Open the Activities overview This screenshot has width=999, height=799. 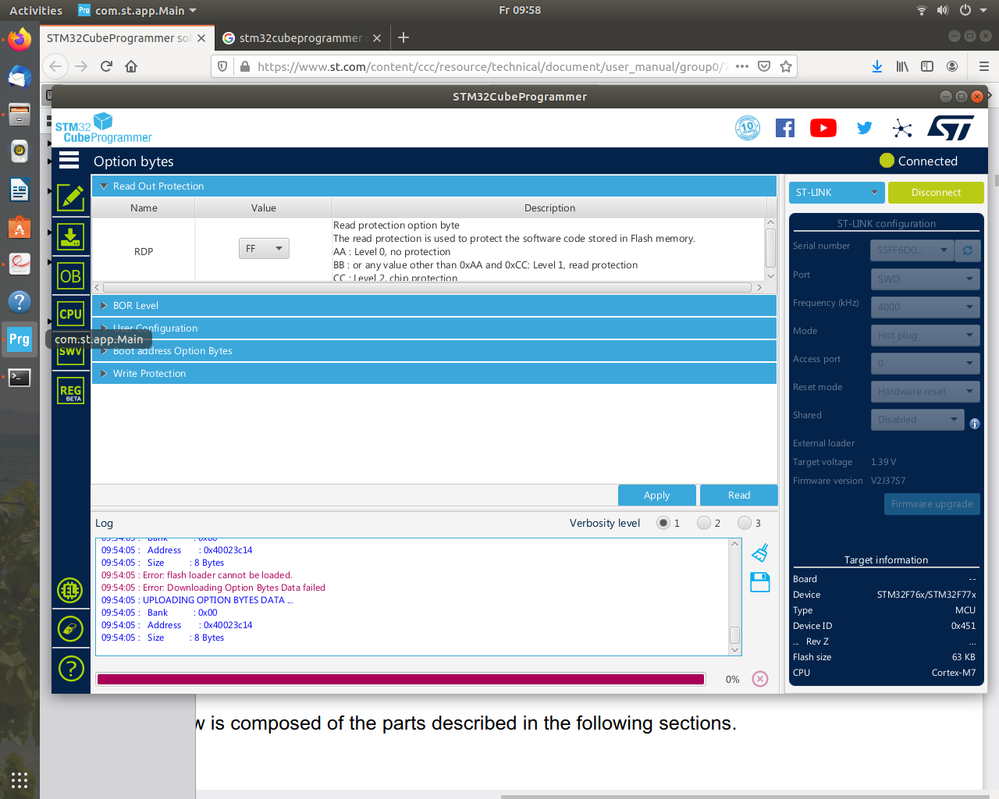coord(36,10)
